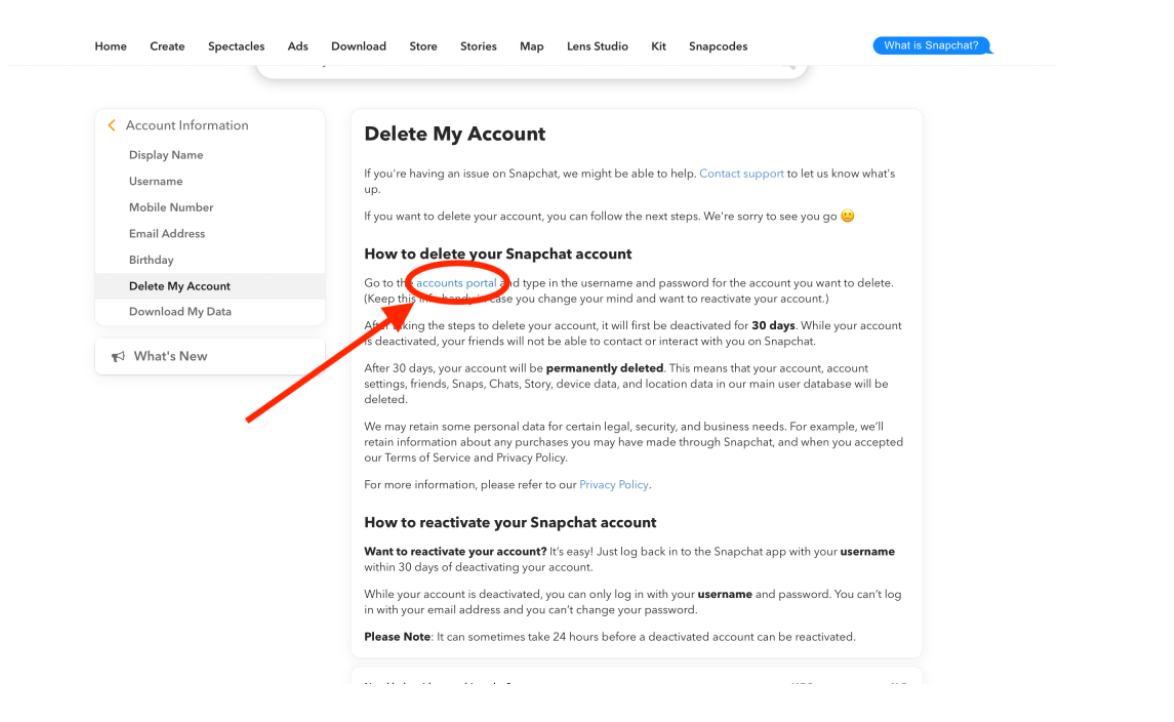Image resolution: width=1174 pixels, height=722 pixels.
Task: Click the search bar under the navigation
Action: [x=532, y=68]
